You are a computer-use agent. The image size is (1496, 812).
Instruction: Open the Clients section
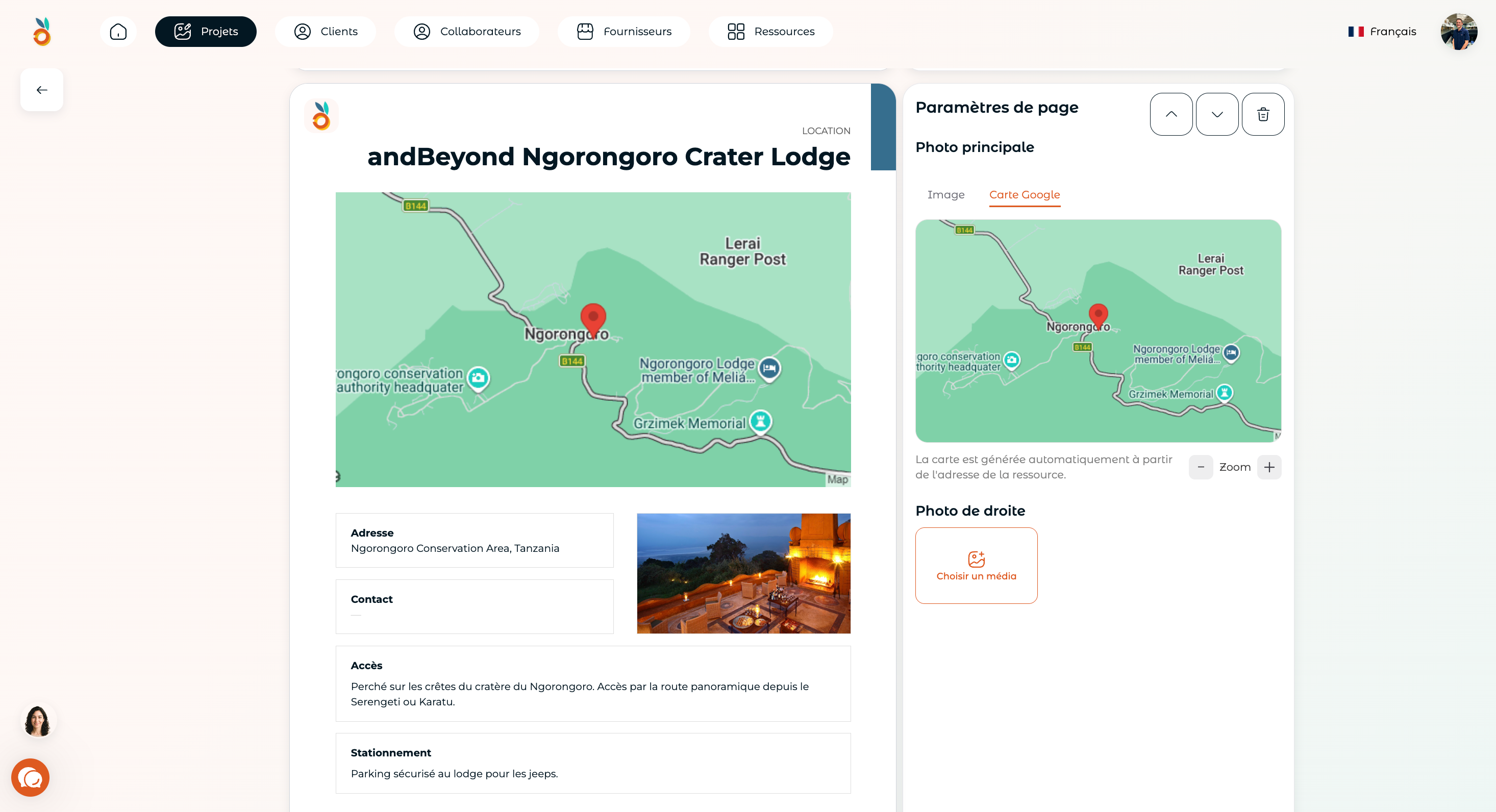pyautogui.click(x=325, y=31)
